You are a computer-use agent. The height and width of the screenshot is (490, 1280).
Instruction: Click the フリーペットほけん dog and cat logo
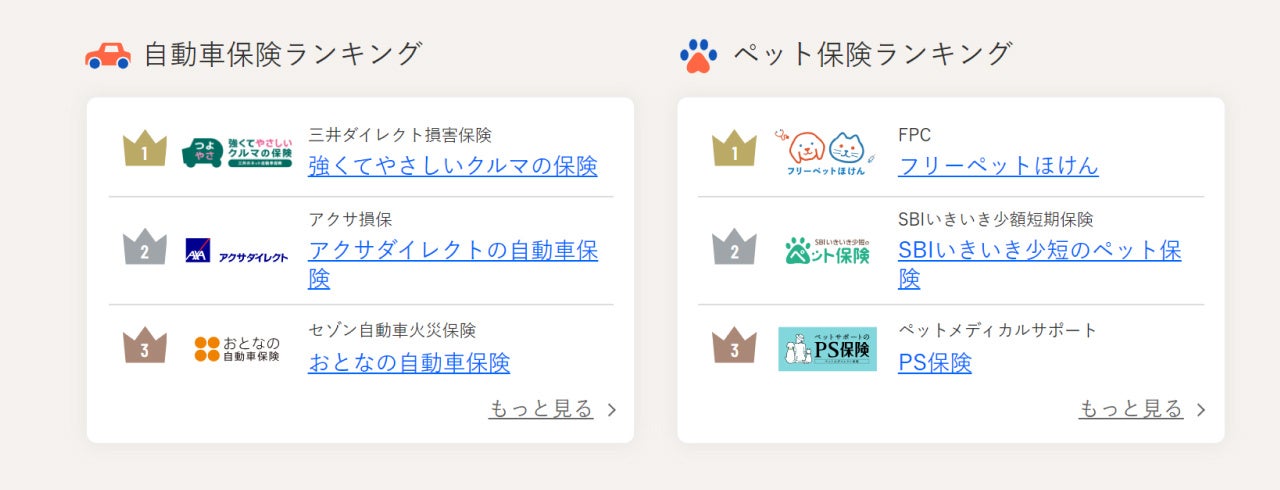pyautogui.click(x=827, y=153)
